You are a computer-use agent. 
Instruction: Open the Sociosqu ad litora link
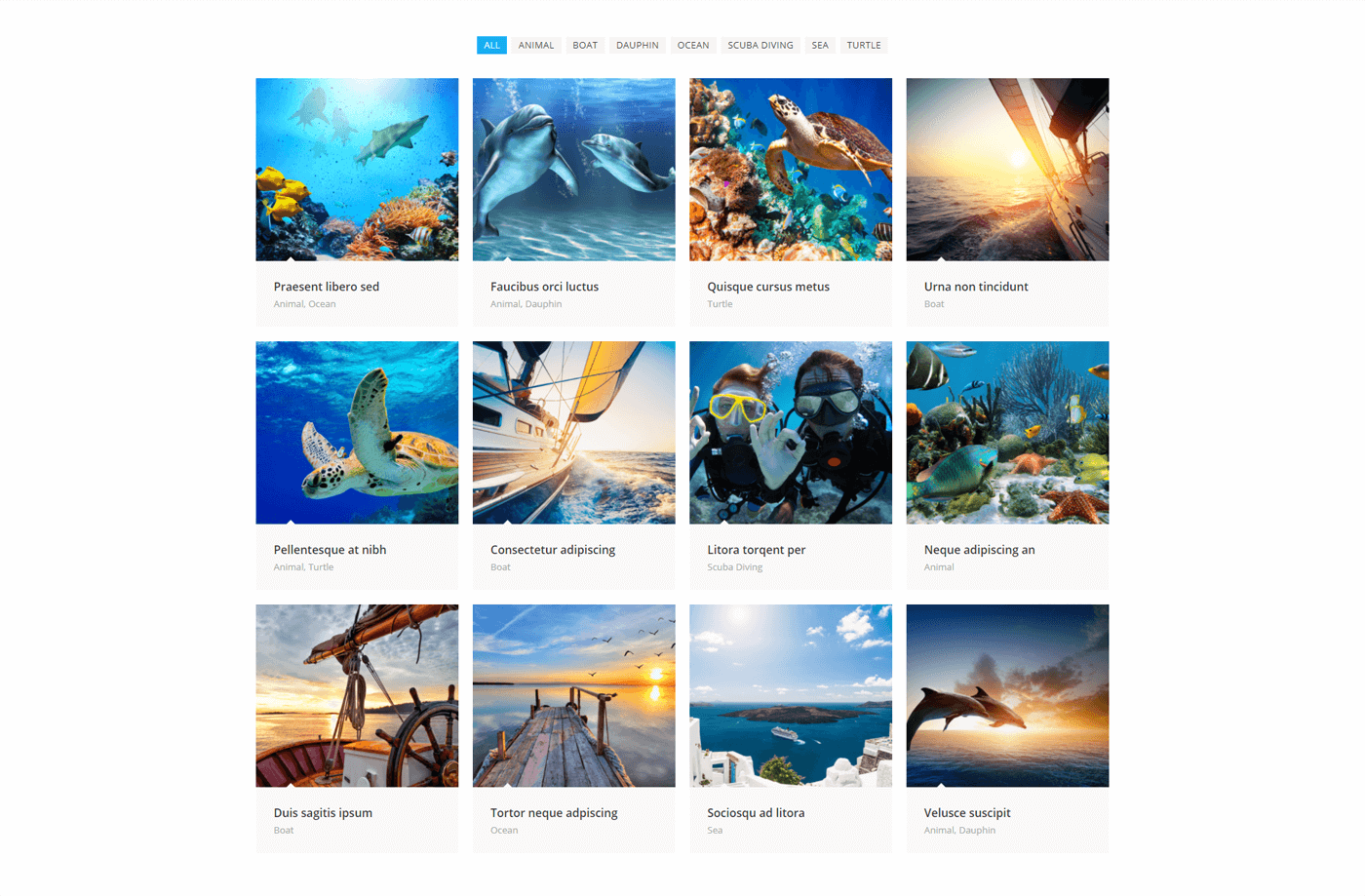point(756,813)
